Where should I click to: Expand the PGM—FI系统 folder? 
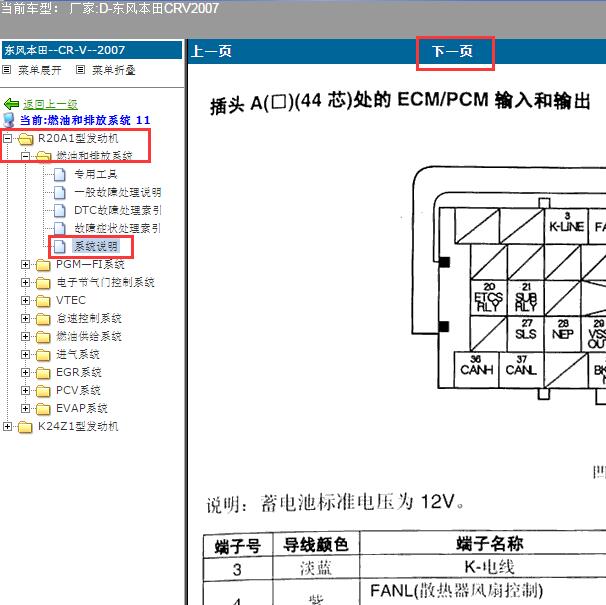click(x=26, y=264)
